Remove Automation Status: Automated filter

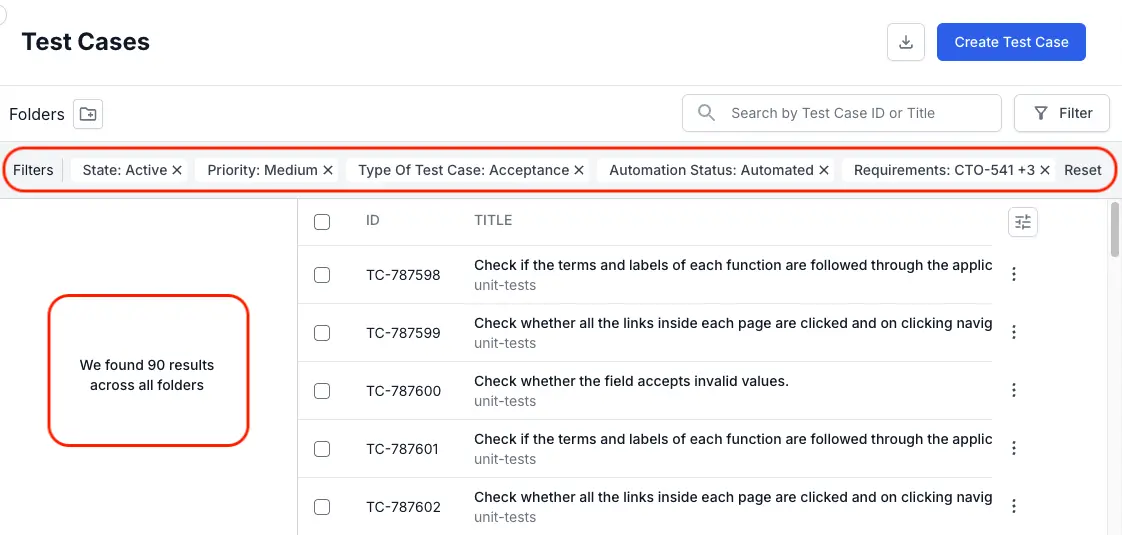point(823,170)
